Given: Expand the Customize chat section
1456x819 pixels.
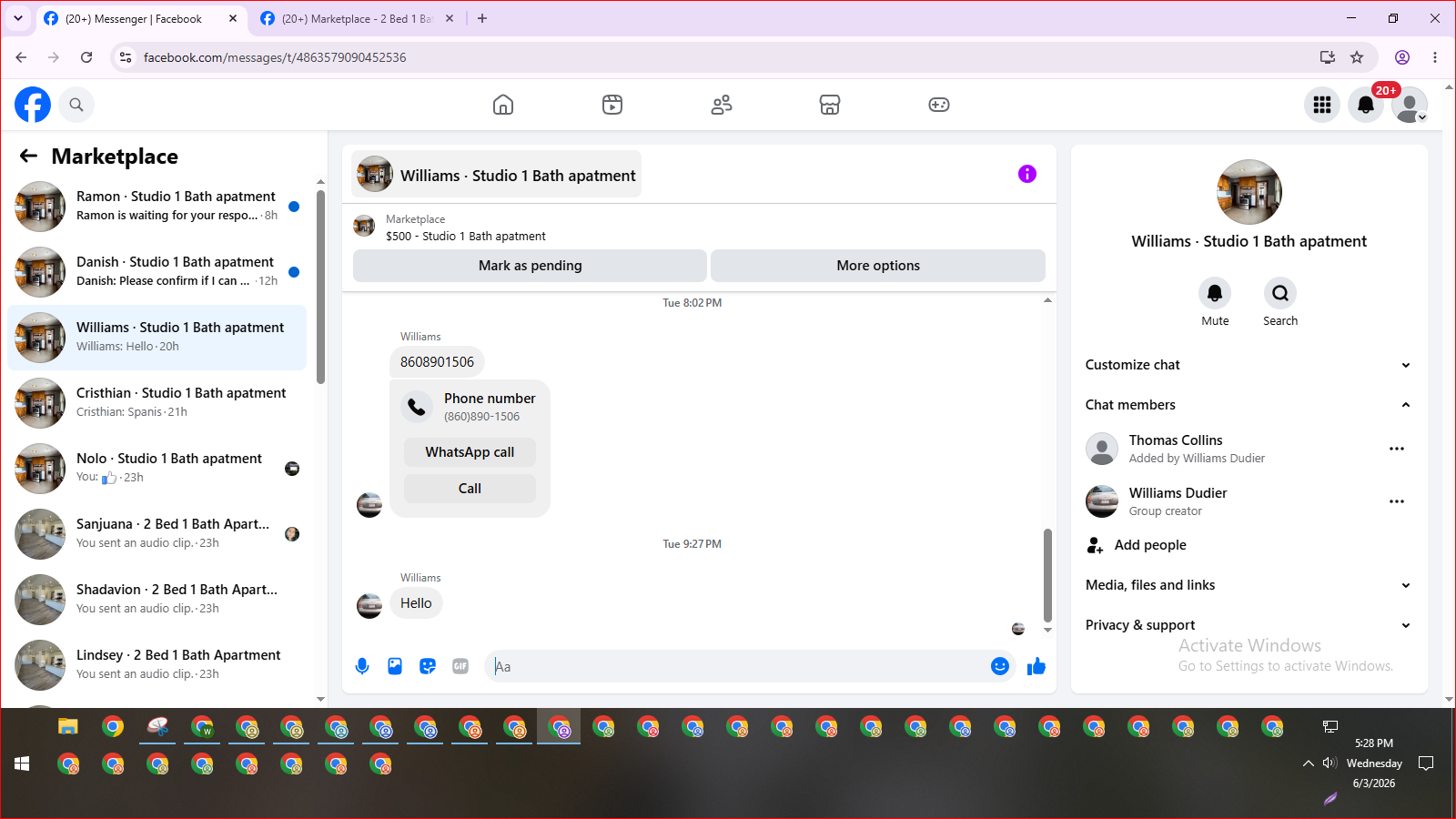Looking at the screenshot, I should 1249,365.
